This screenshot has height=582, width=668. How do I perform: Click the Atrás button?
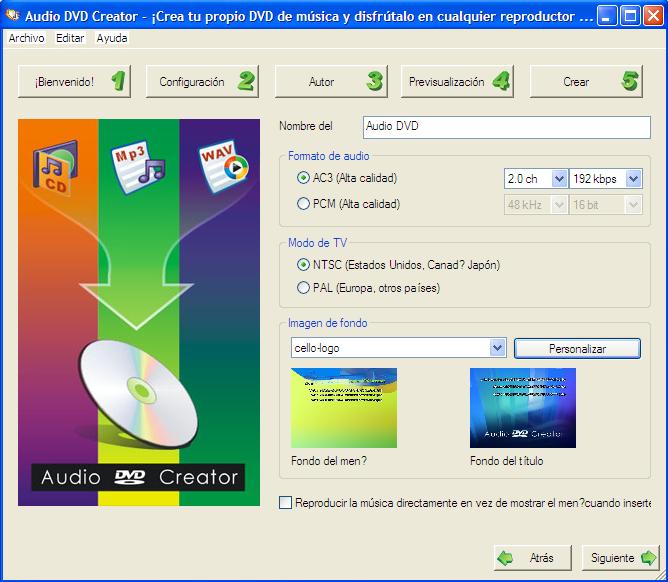[x=533, y=558]
